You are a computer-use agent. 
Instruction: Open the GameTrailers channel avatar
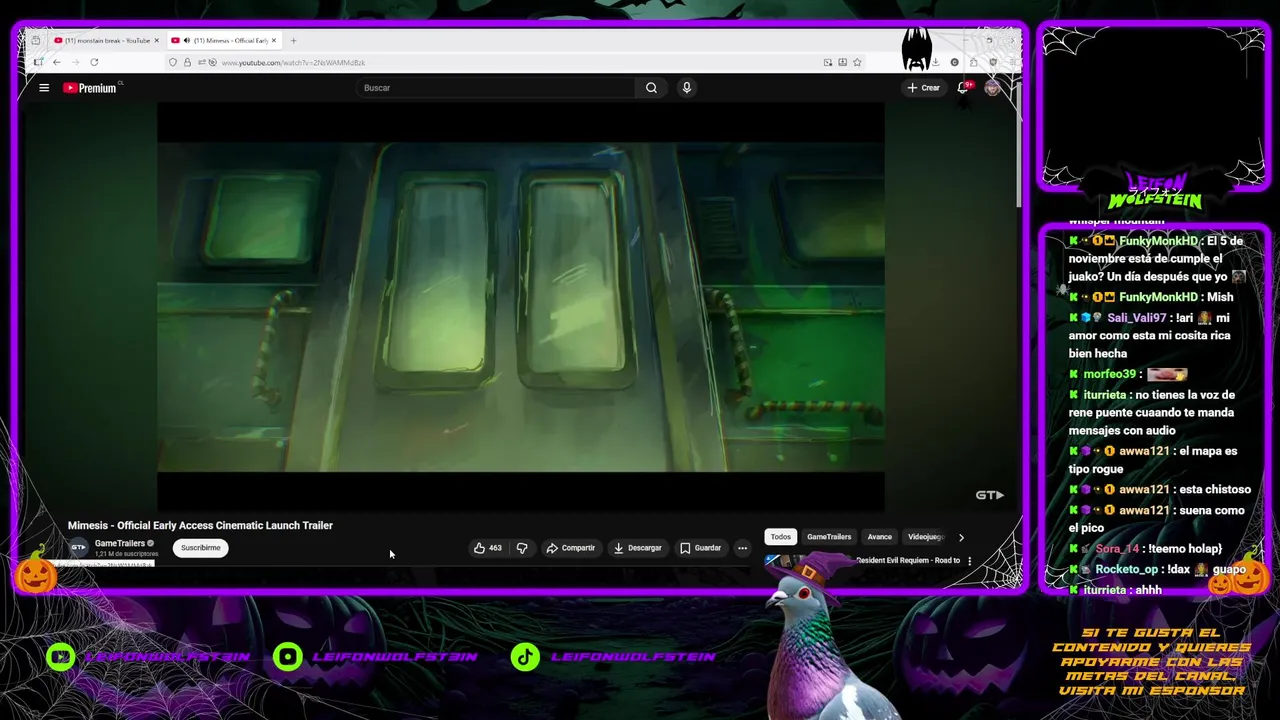[78, 548]
